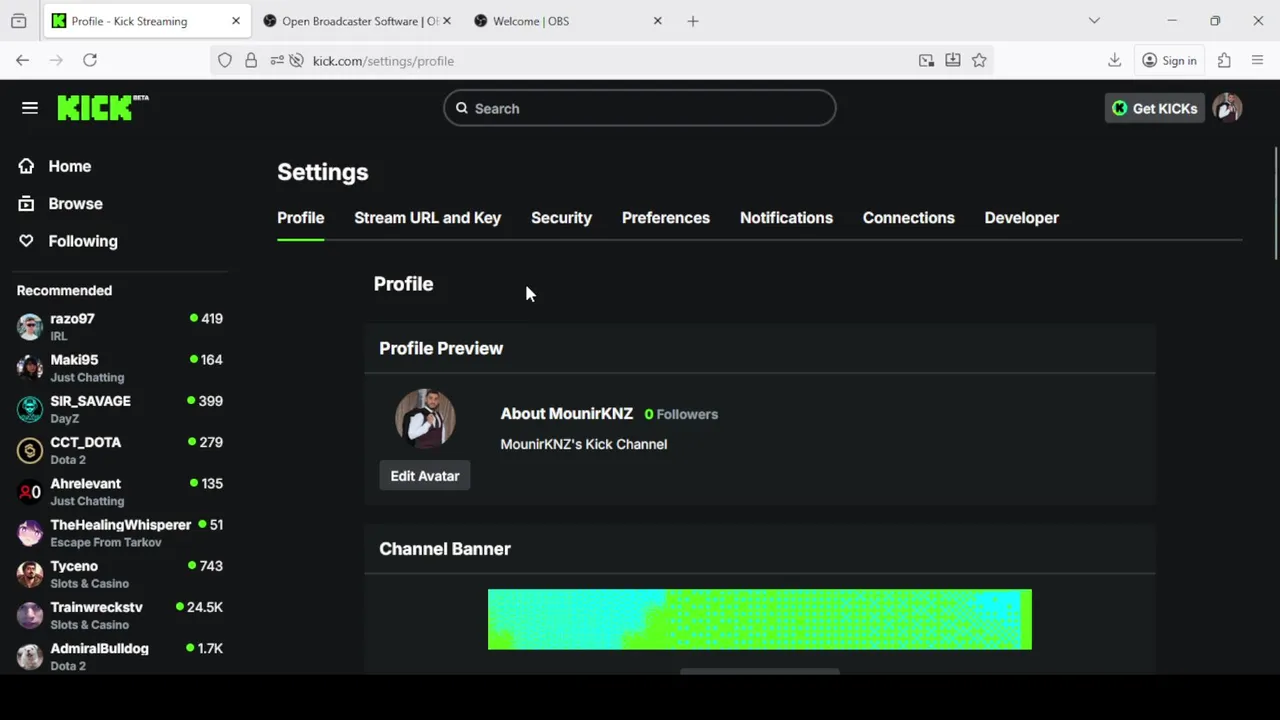Click the 'Recommended' sidebar heading
1280x720 pixels.
[64, 290]
